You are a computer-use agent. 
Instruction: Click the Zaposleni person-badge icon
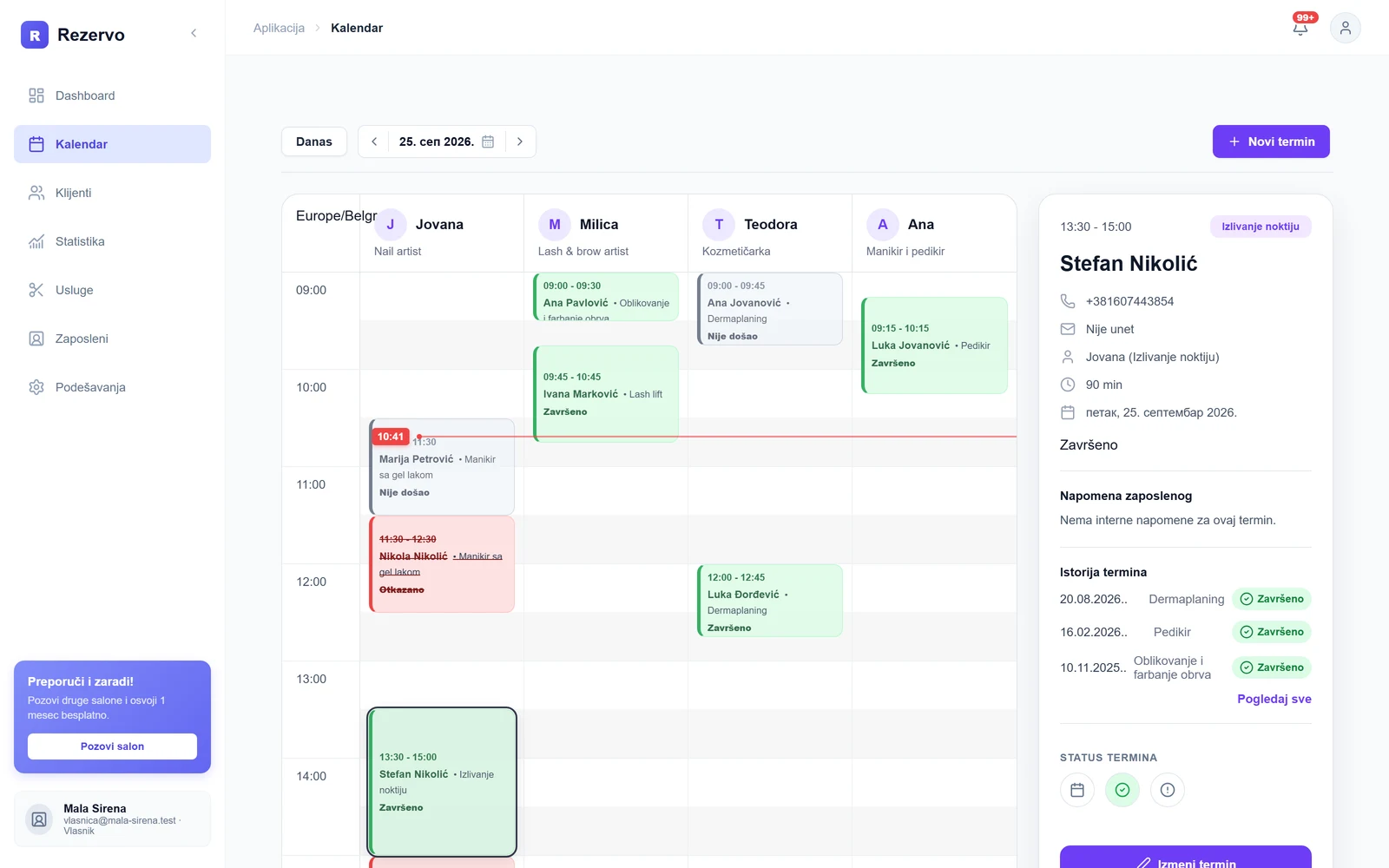pyautogui.click(x=36, y=339)
